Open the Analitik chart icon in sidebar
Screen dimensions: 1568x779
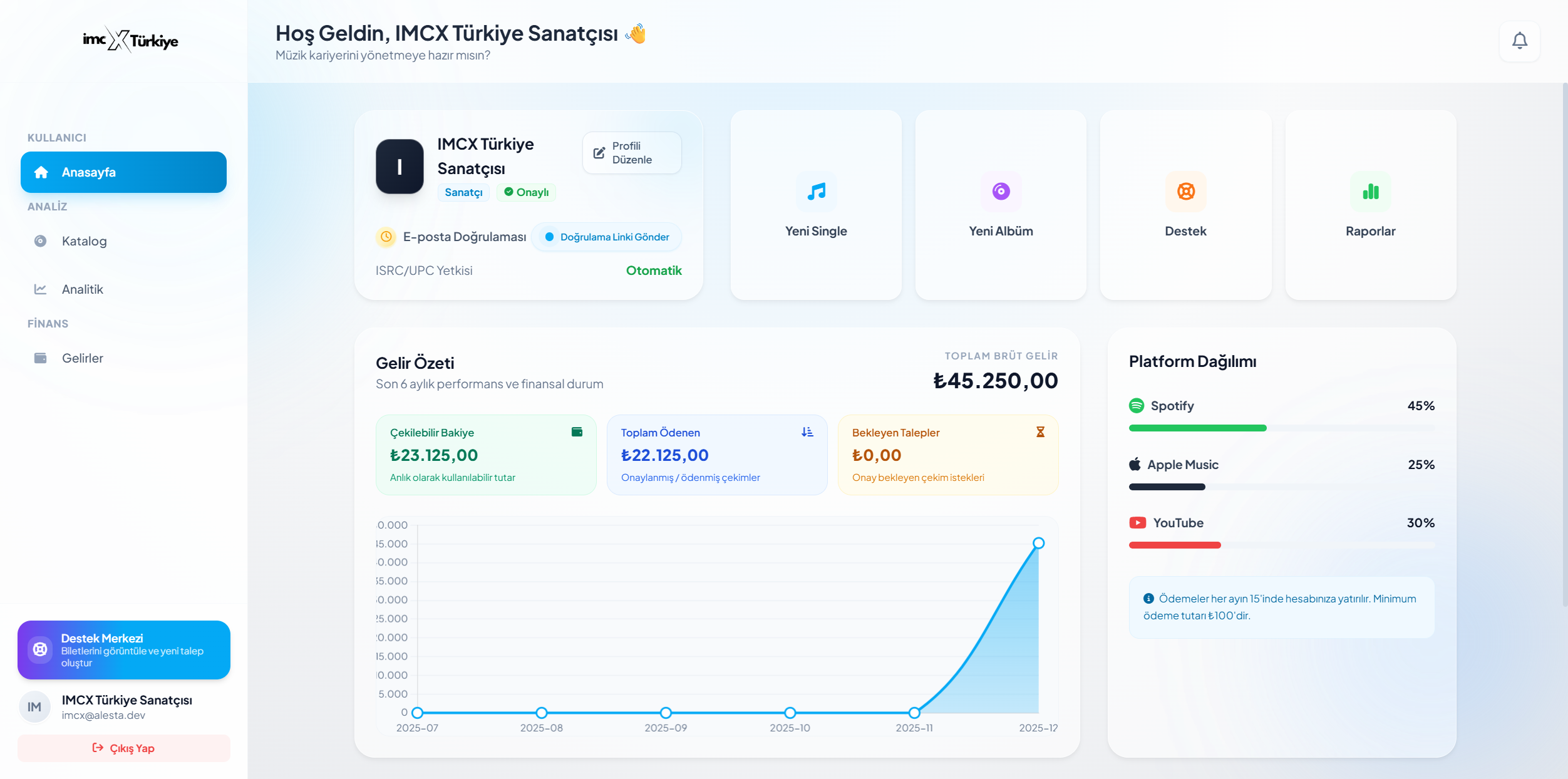(x=40, y=289)
